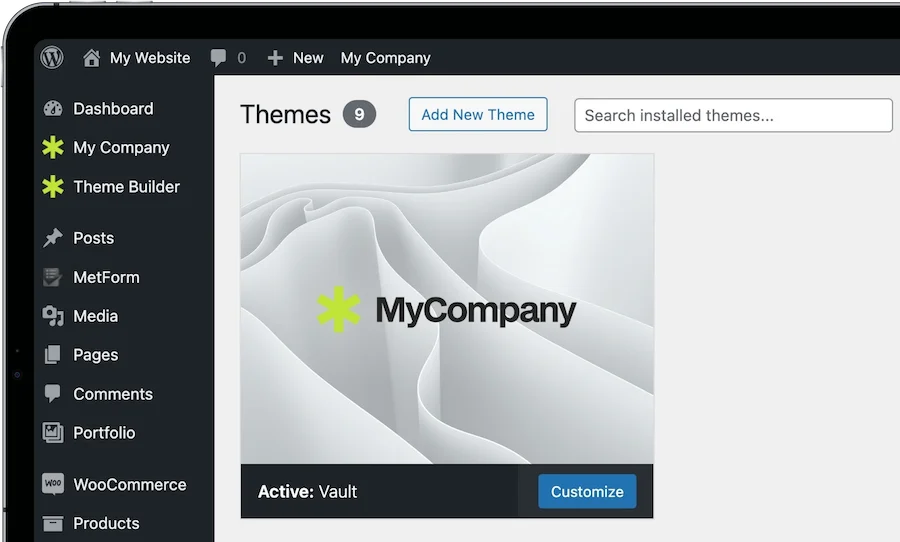The height and width of the screenshot is (542, 900).
Task: Click the Products archive box icon
Action: tap(53, 523)
